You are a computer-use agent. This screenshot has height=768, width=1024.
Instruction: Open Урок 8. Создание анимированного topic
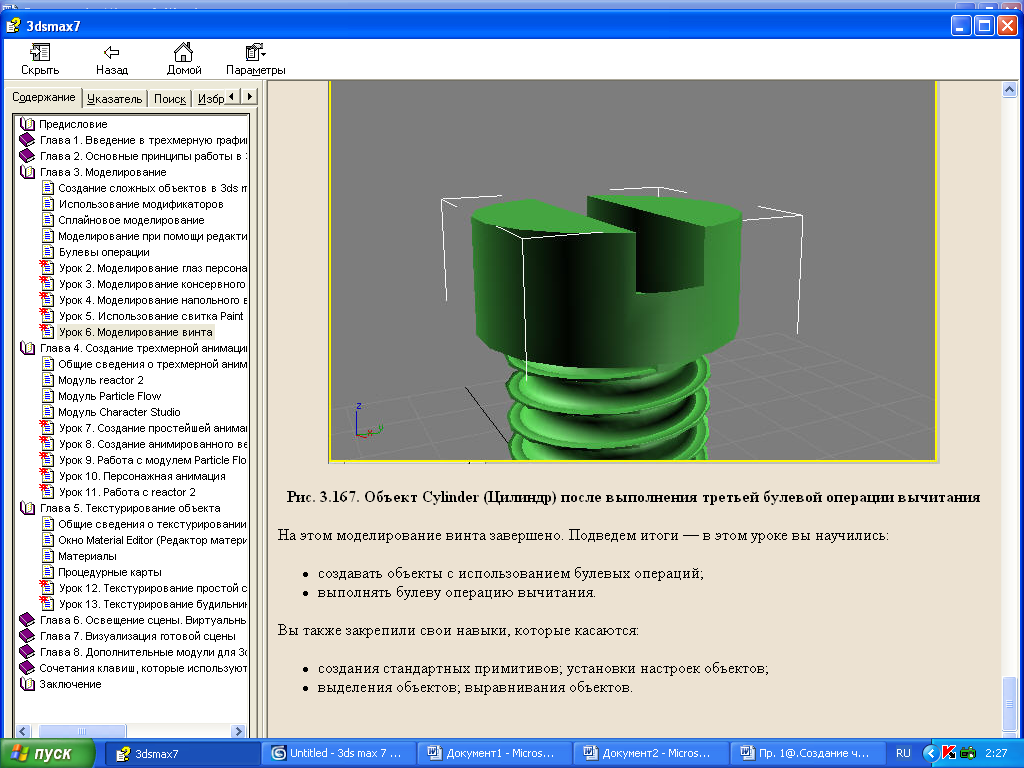click(153, 444)
